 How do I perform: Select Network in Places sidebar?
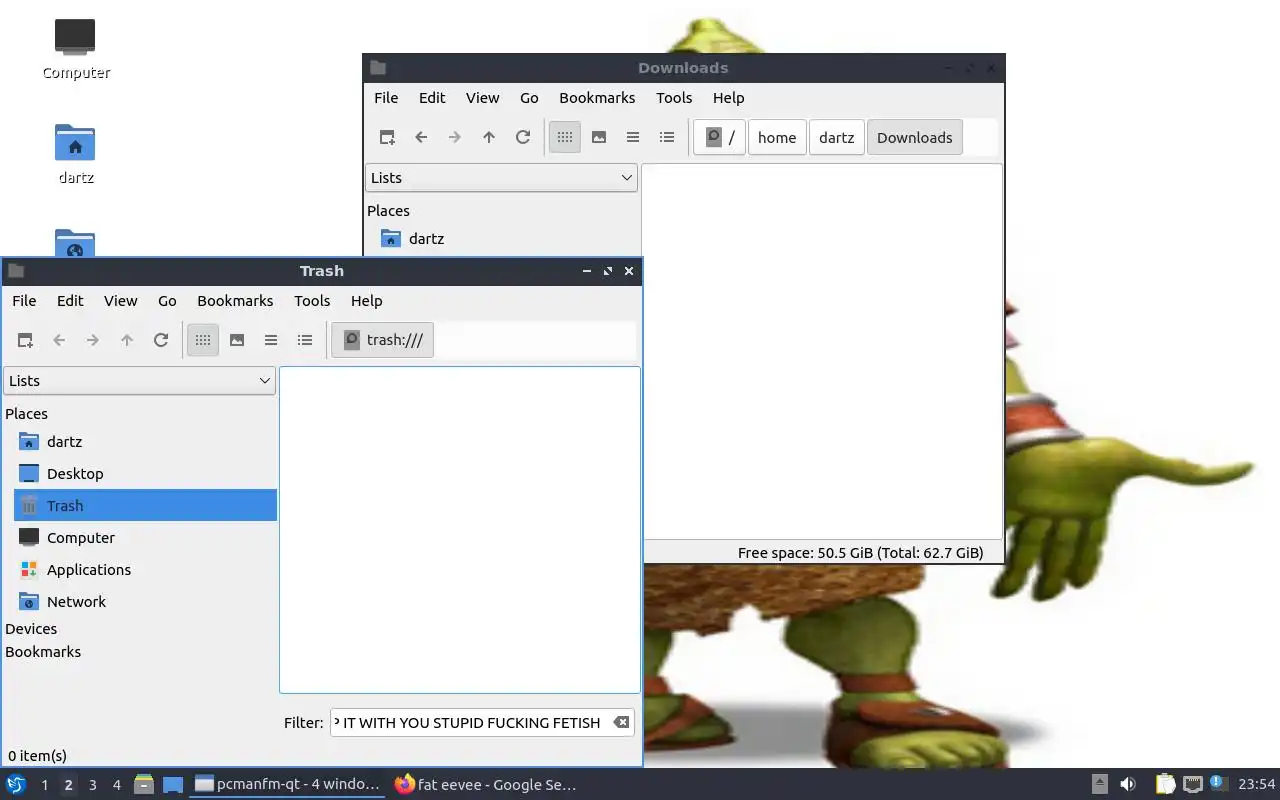click(145, 602)
